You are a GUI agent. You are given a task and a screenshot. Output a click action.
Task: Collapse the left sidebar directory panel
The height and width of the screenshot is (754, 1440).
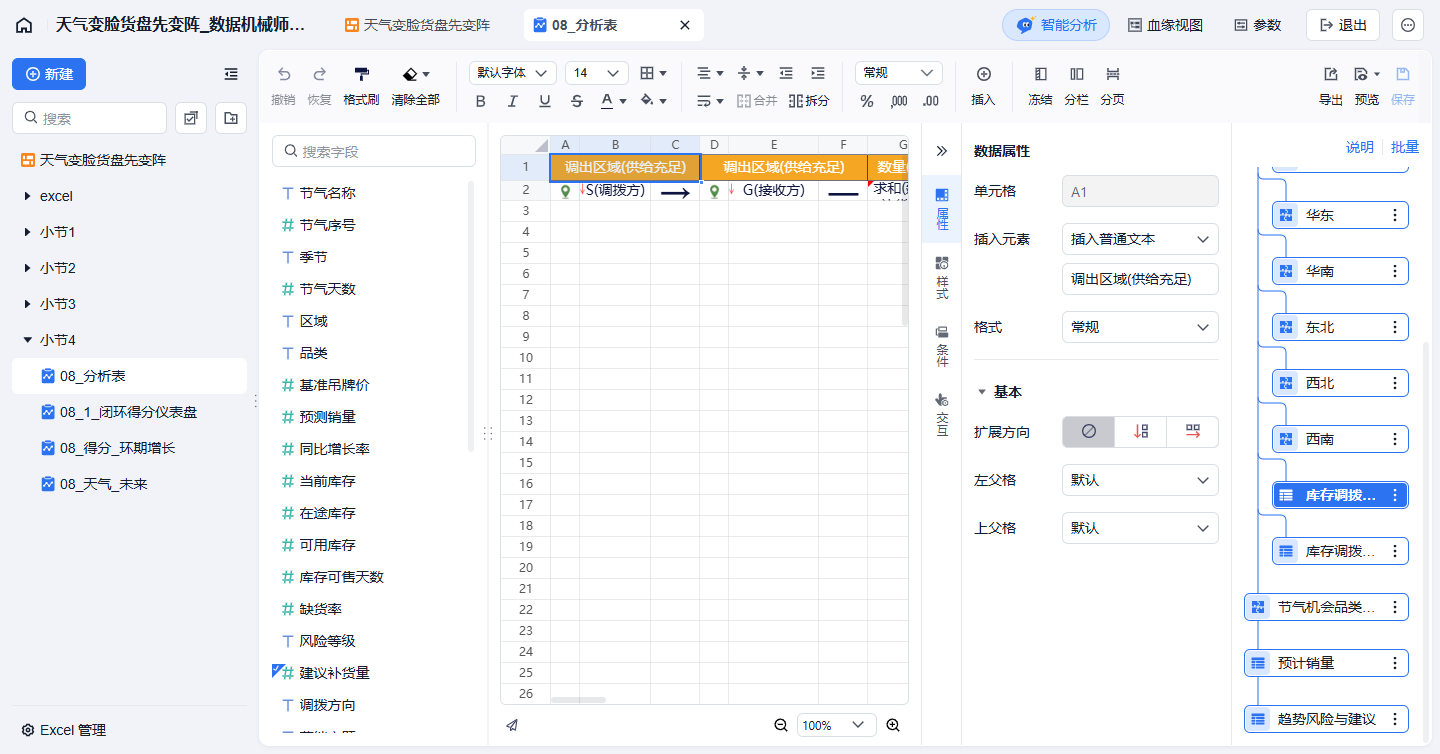click(231, 74)
